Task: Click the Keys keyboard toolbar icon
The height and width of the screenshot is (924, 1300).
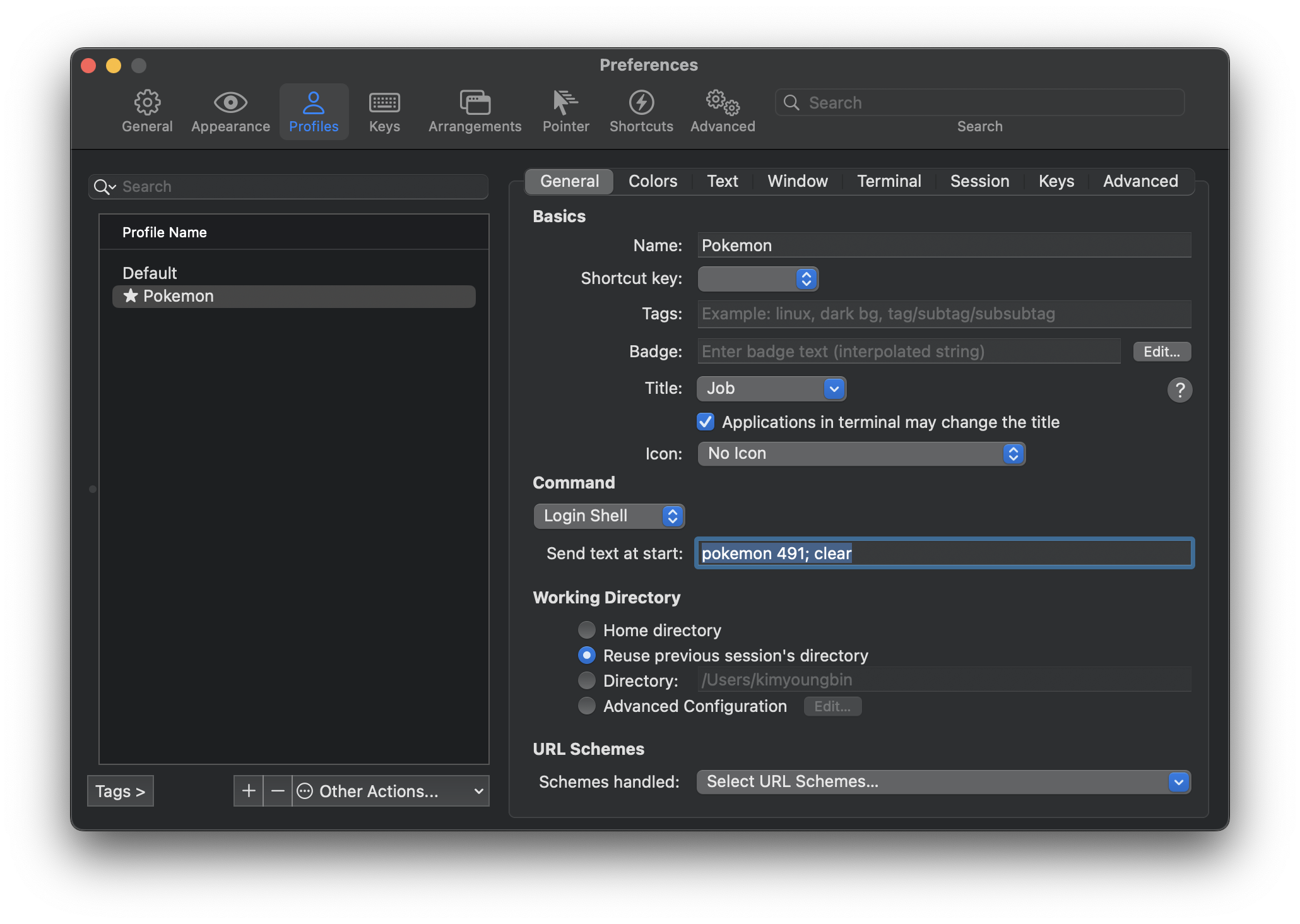Action: (384, 103)
